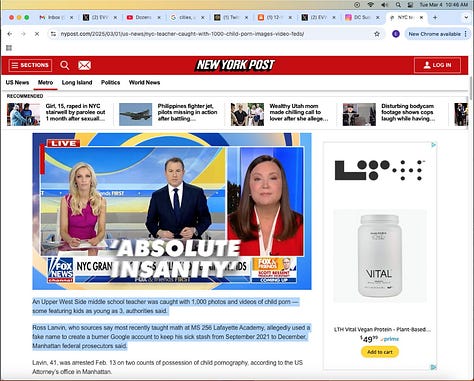Click the Utah mom story thumbnail
Image resolution: width=474 pixels, height=381 pixels.
pyautogui.click(x=247, y=114)
